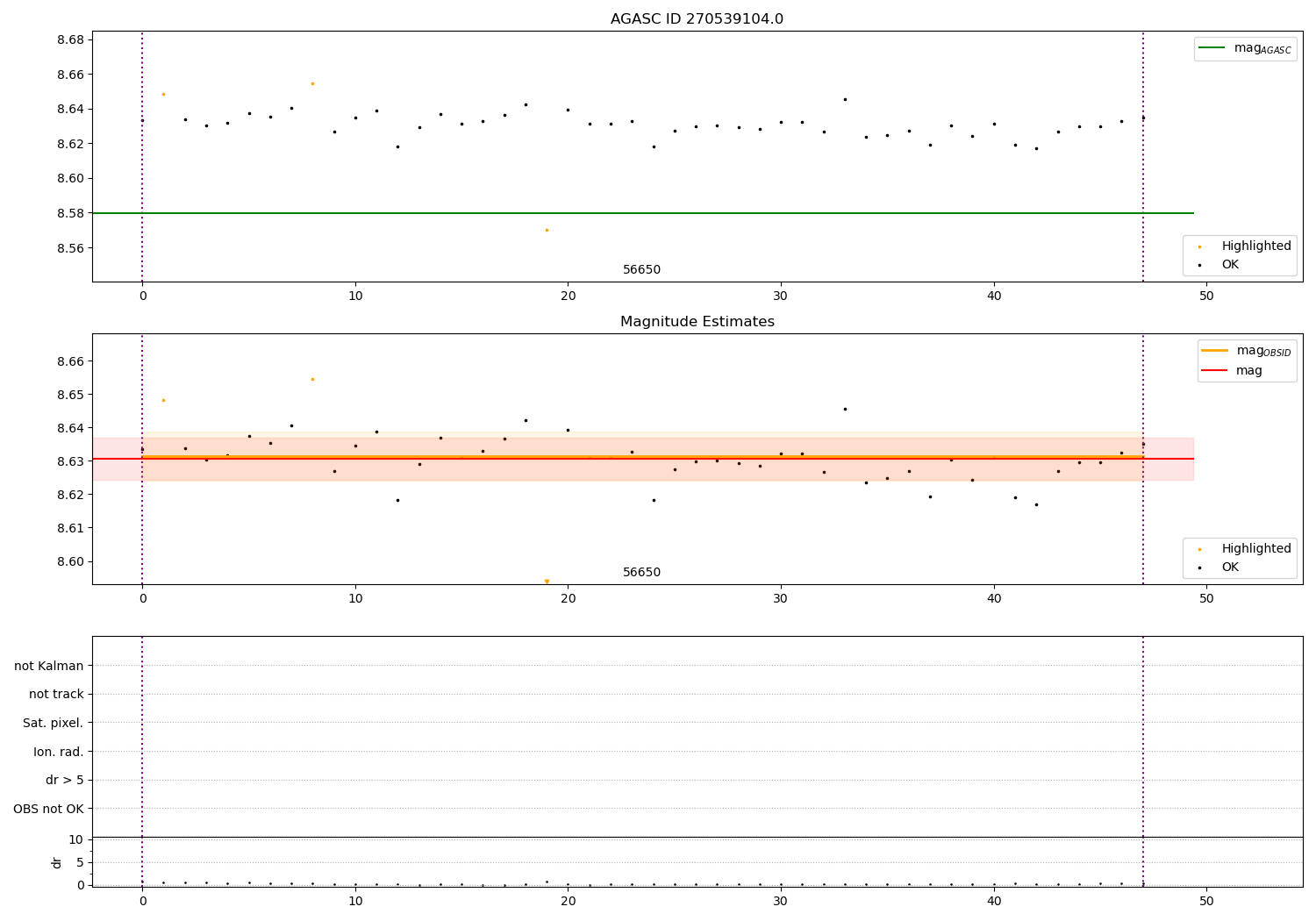Click the "10" tick on the dr axis
The height and width of the screenshot is (921, 1316).
click(75, 839)
